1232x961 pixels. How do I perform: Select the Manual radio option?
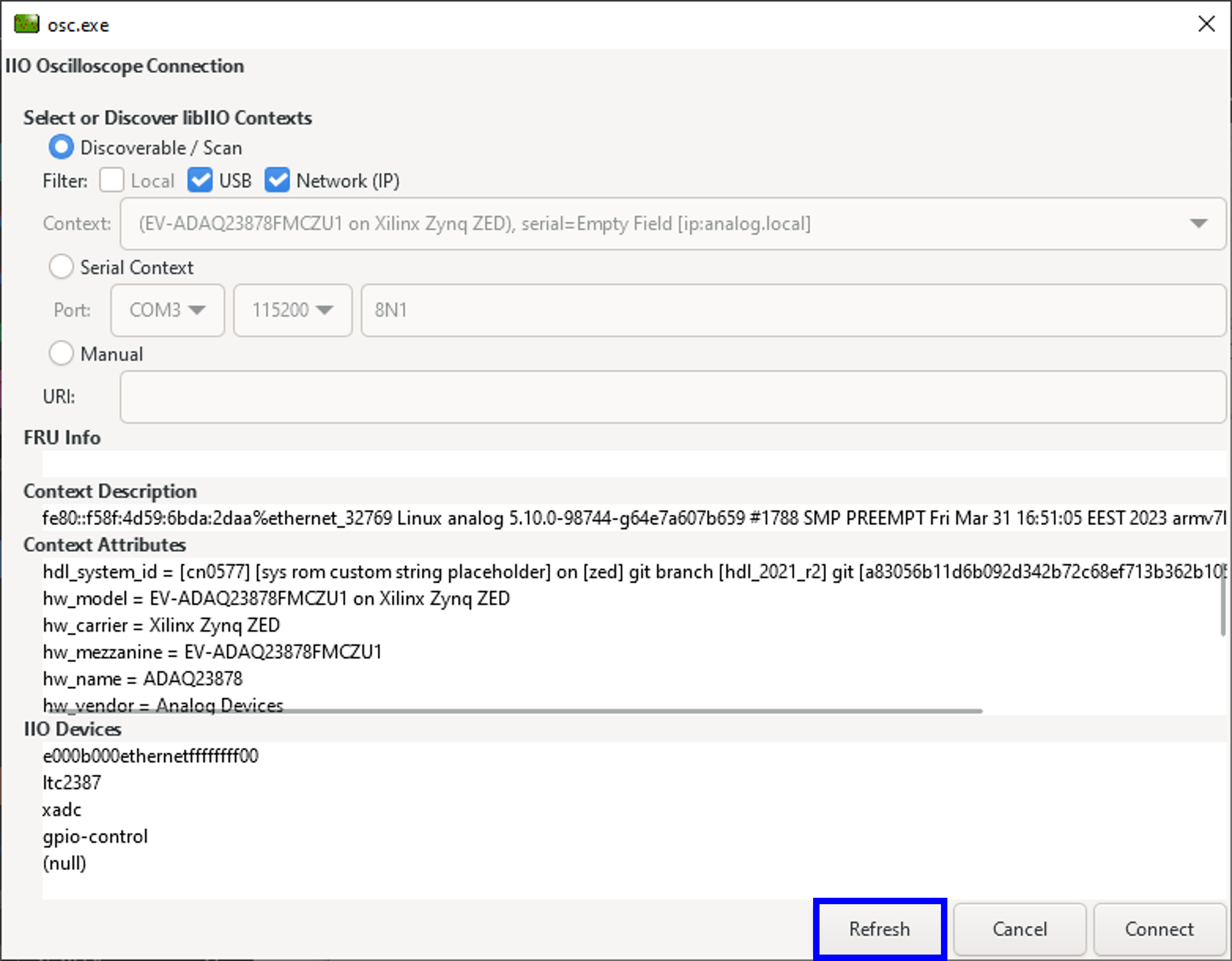61,354
